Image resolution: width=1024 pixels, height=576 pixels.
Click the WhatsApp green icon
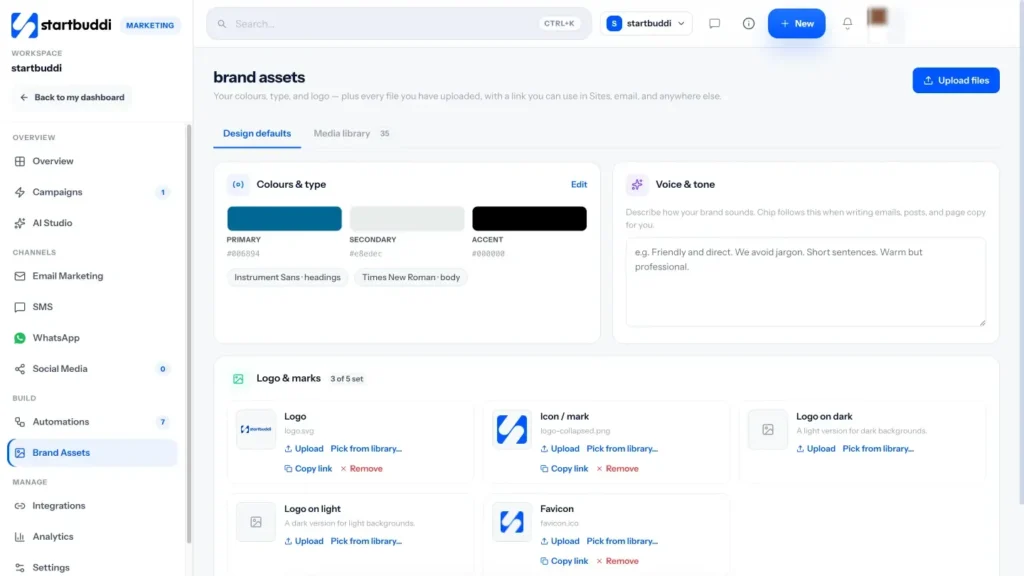click(20, 338)
